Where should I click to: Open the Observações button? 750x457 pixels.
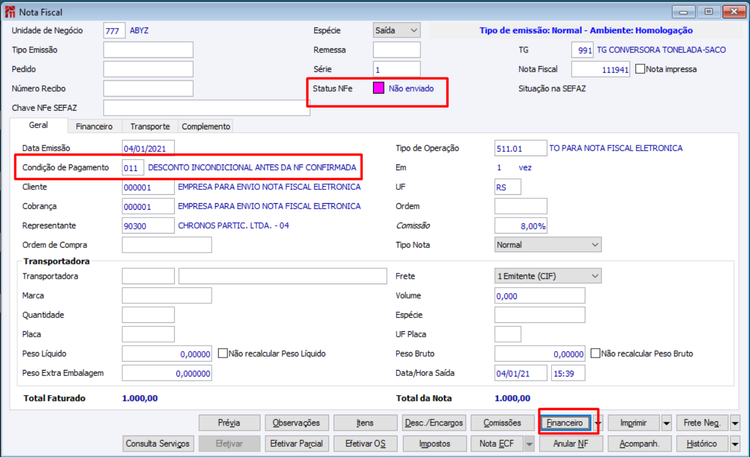click(297, 423)
